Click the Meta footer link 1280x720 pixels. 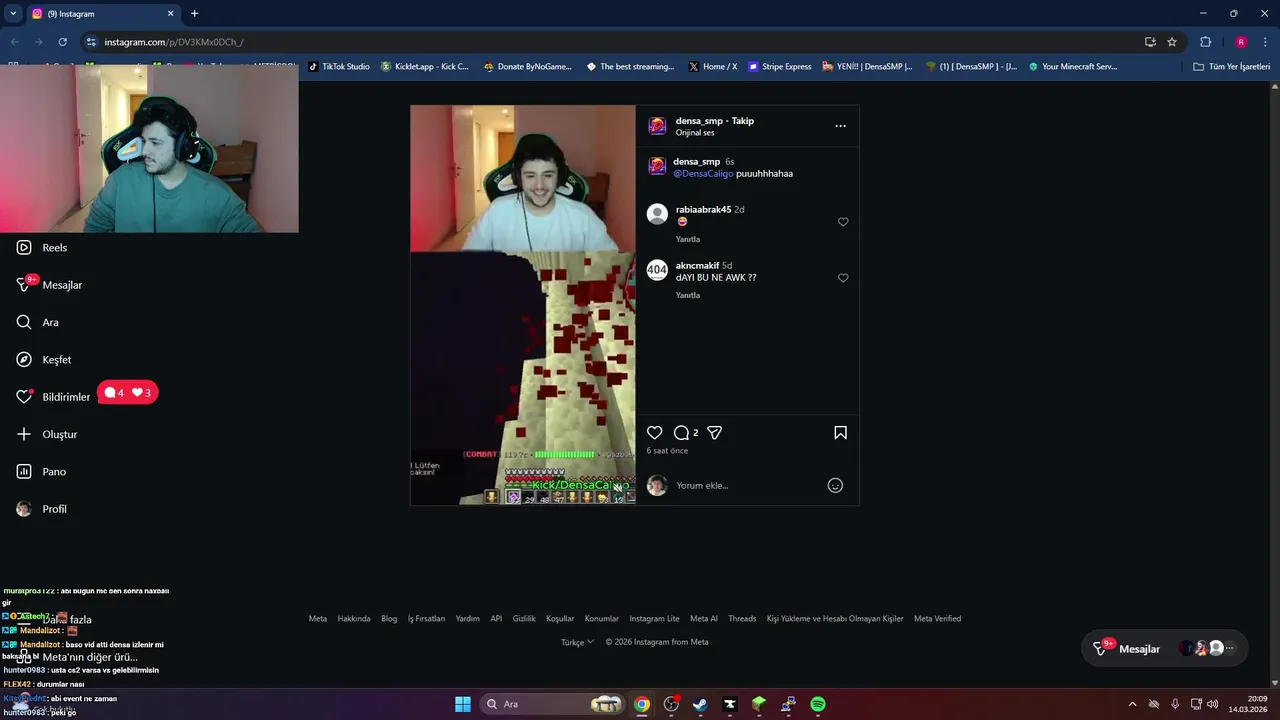click(x=317, y=619)
